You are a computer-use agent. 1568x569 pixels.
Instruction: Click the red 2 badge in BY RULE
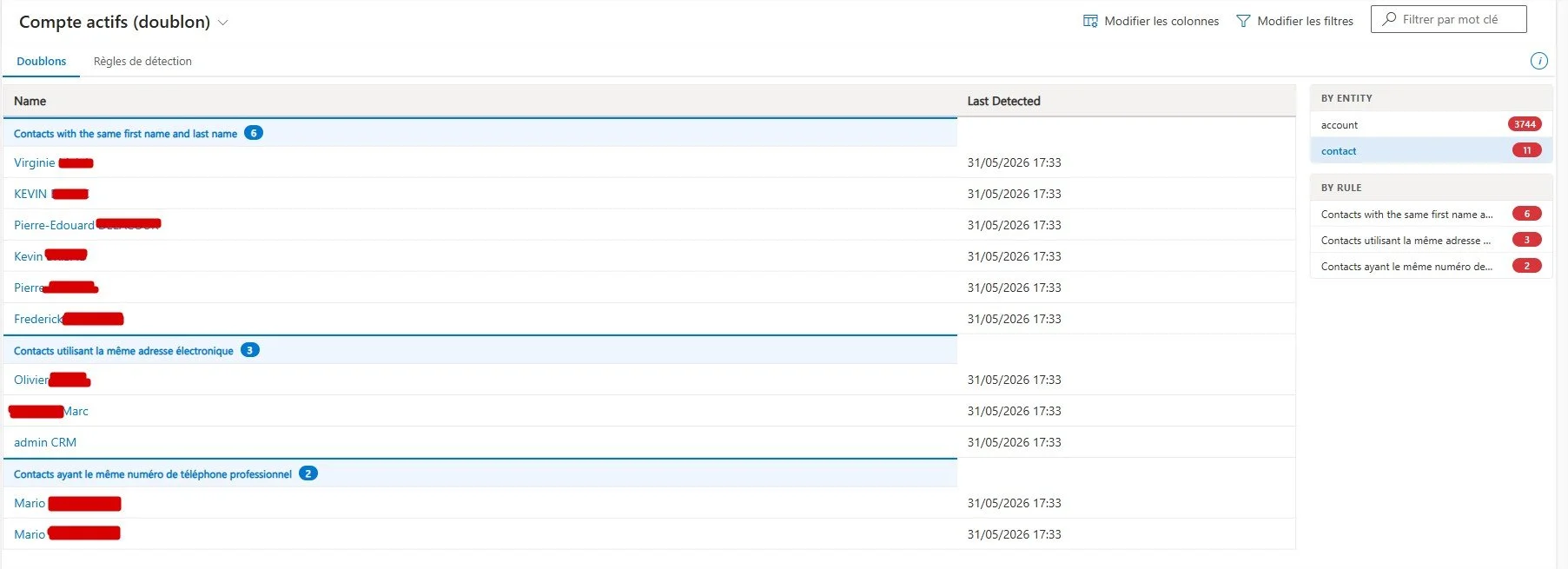[x=1526, y=266]
